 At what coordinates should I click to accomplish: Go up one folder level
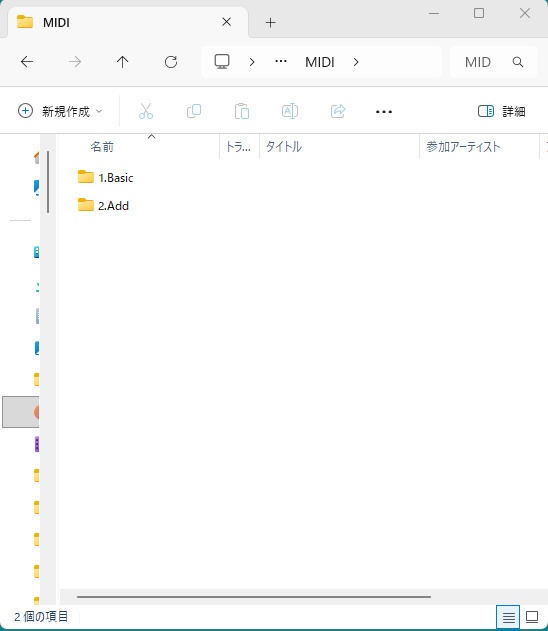coord(122,62)
